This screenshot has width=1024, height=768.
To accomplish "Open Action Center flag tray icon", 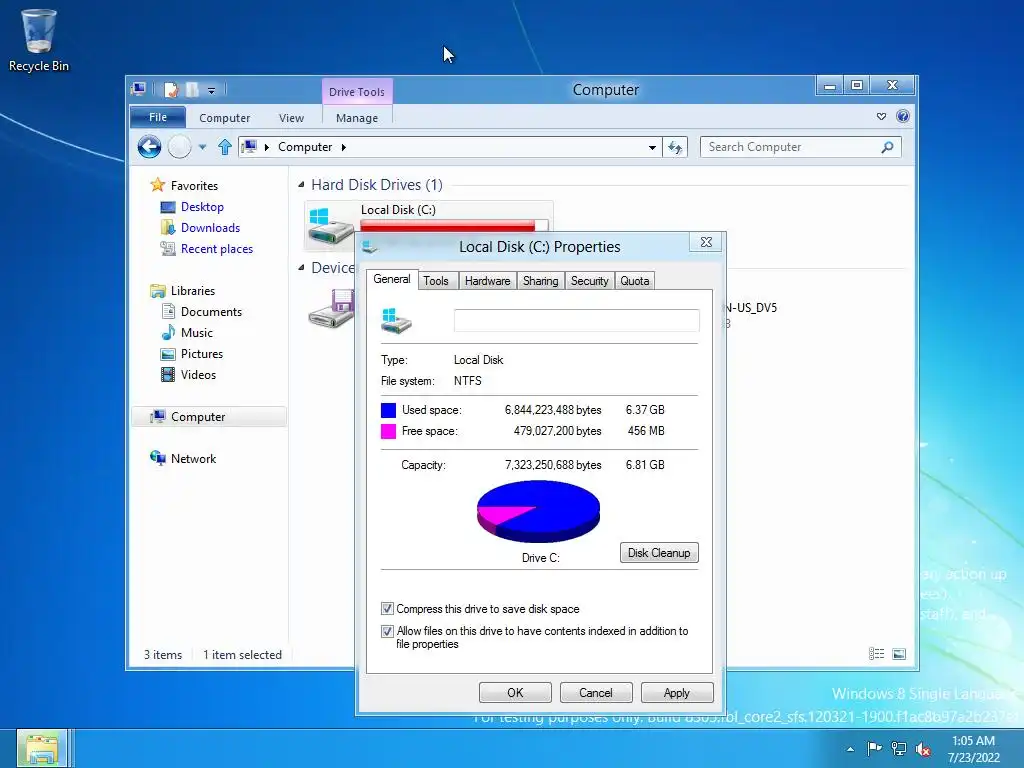I will click(874, 748).
